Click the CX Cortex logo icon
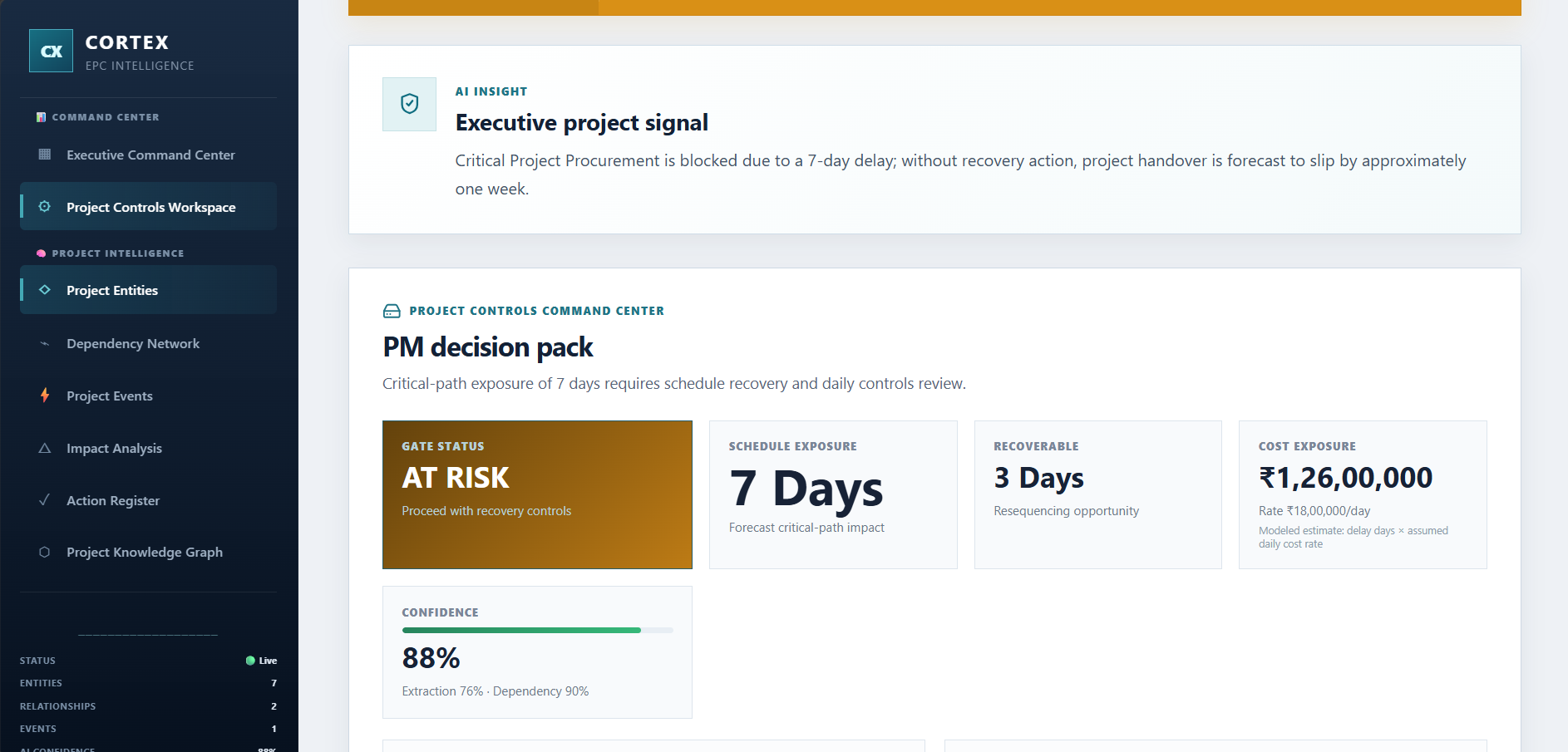 [x=51, y=51]
